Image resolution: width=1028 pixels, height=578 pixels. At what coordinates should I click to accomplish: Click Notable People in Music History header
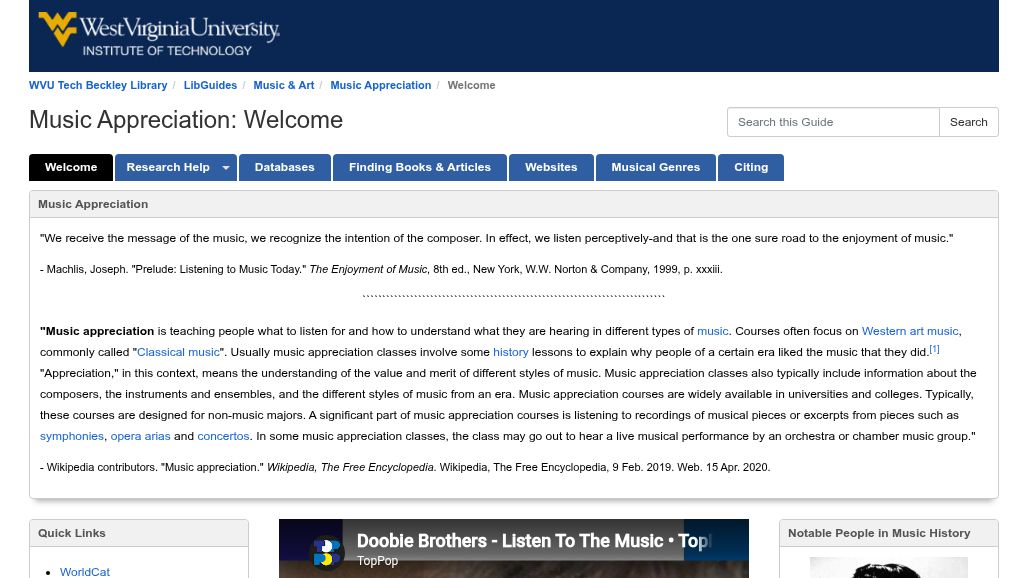coord(888,533)
